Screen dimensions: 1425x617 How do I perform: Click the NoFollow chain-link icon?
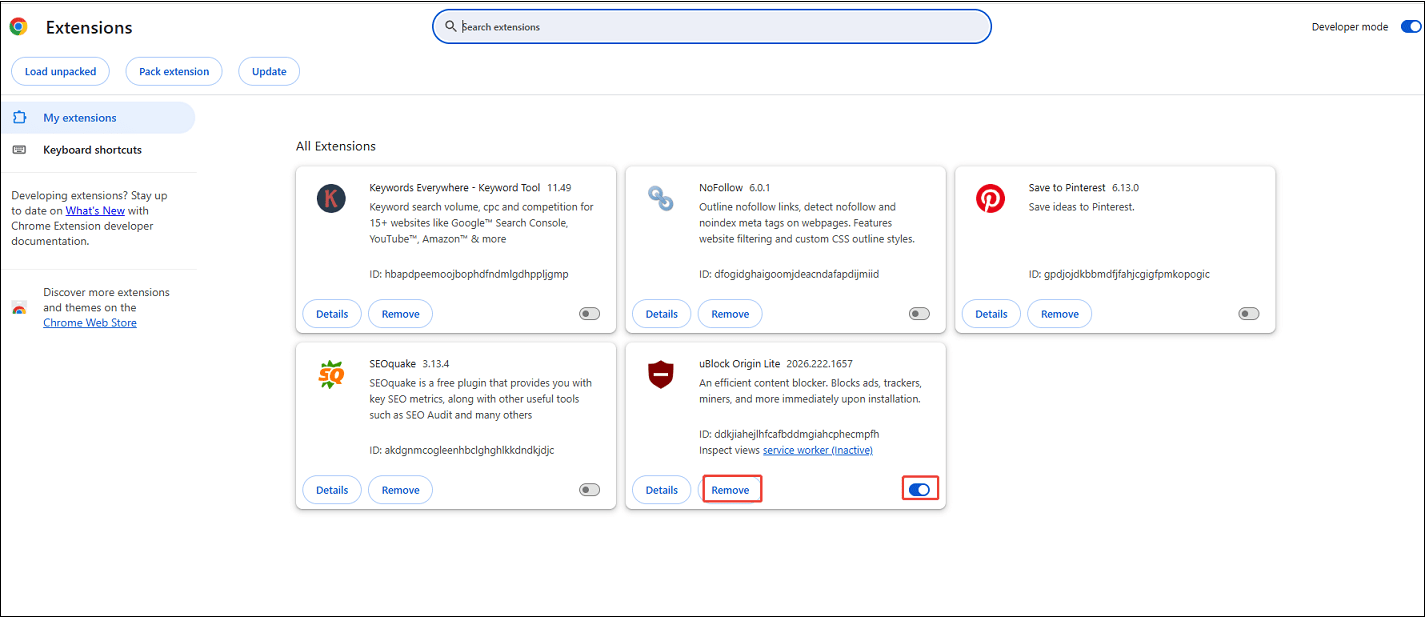point(660,198)
